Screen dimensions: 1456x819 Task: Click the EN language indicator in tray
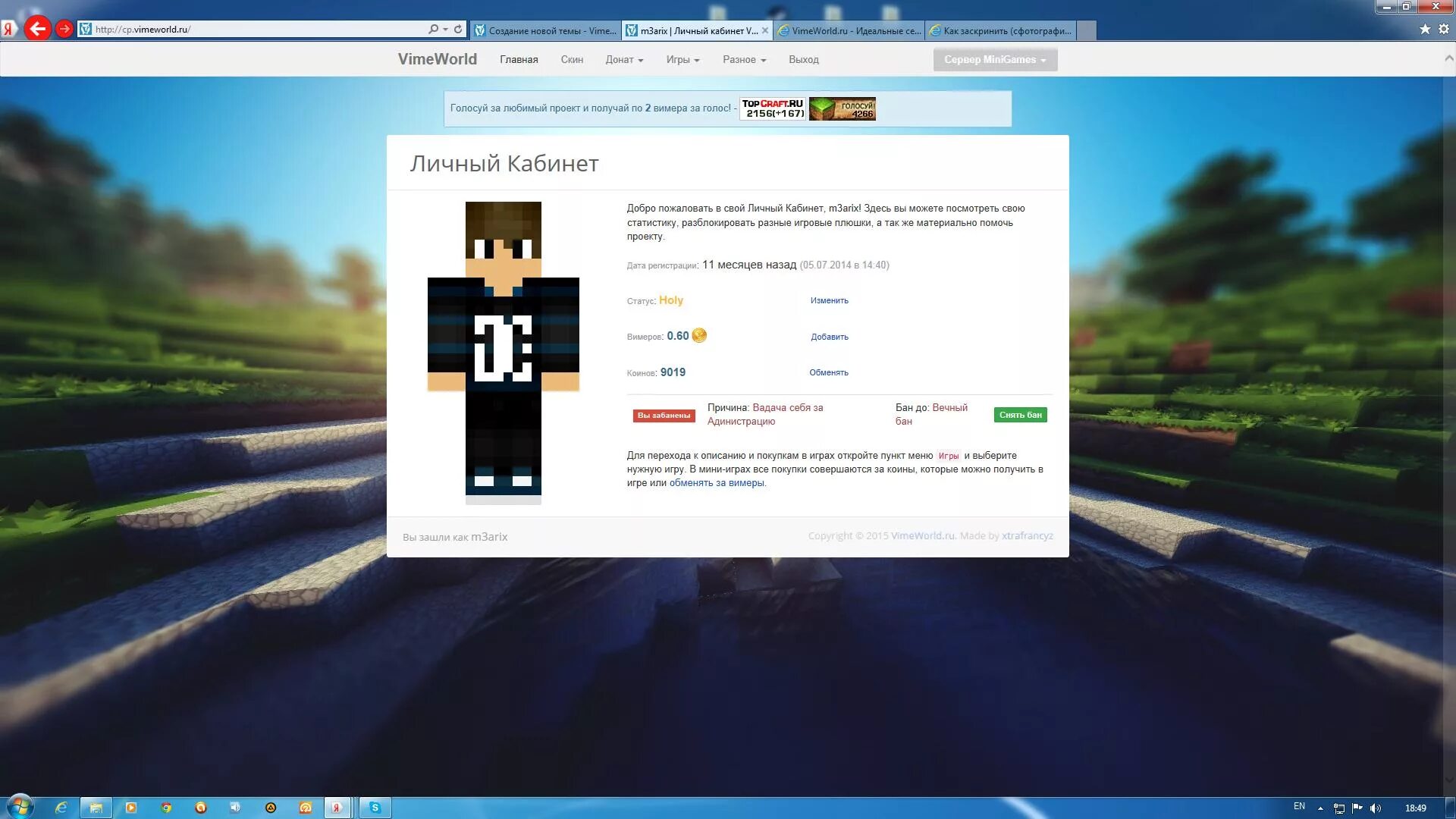click(1299, 806)
